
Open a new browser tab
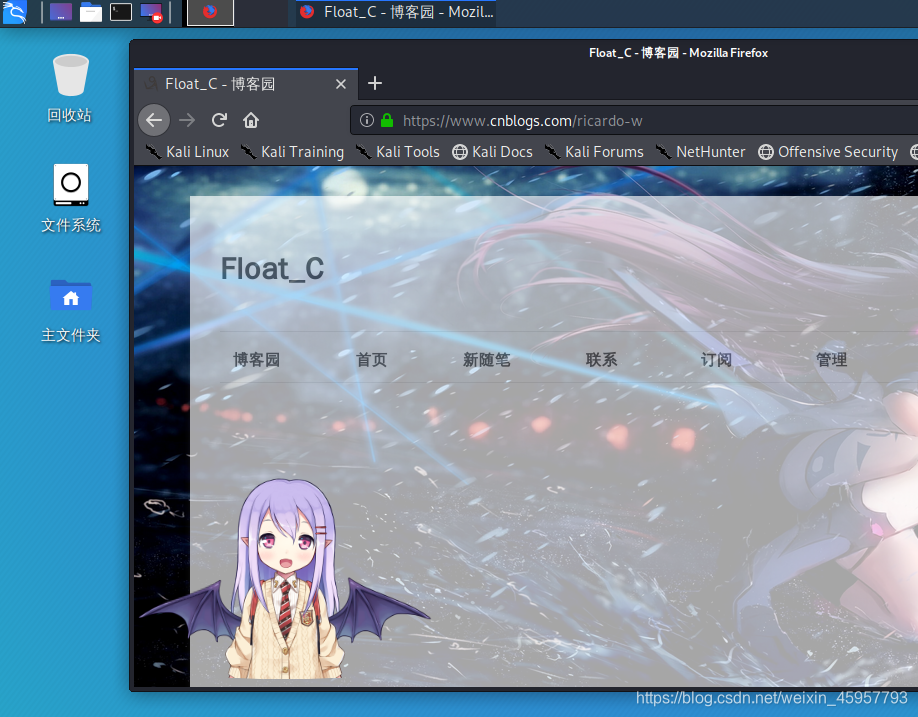pos(374,84)
